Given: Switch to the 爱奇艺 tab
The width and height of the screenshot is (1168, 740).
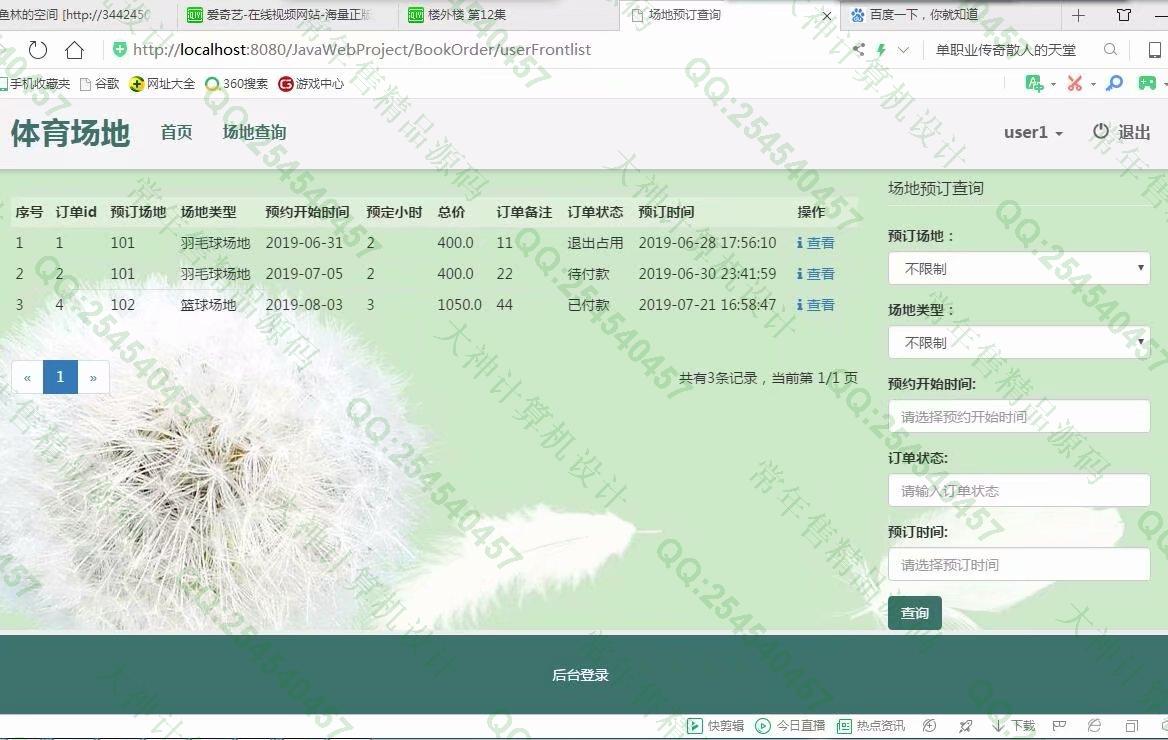Looking at the screenshot, I should tap(287, 15).
